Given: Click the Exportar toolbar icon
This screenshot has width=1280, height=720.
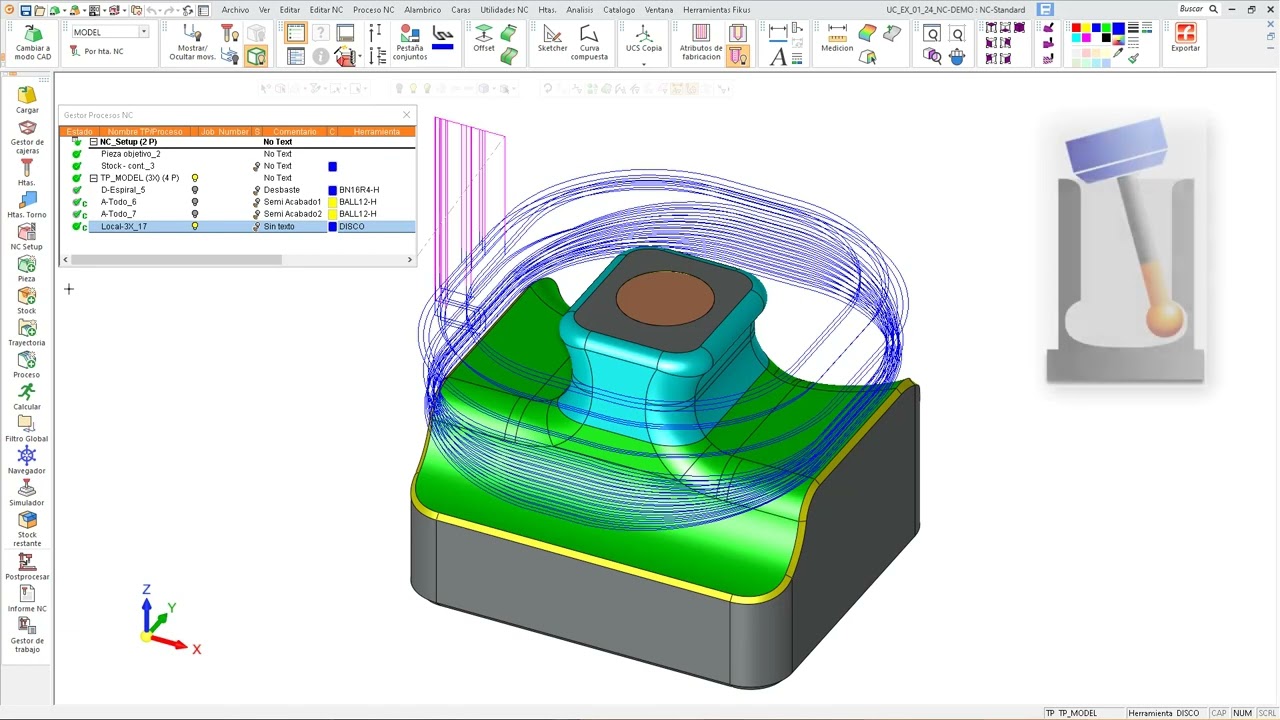Looking at the screenshot, I should [x=1185, y=39].
